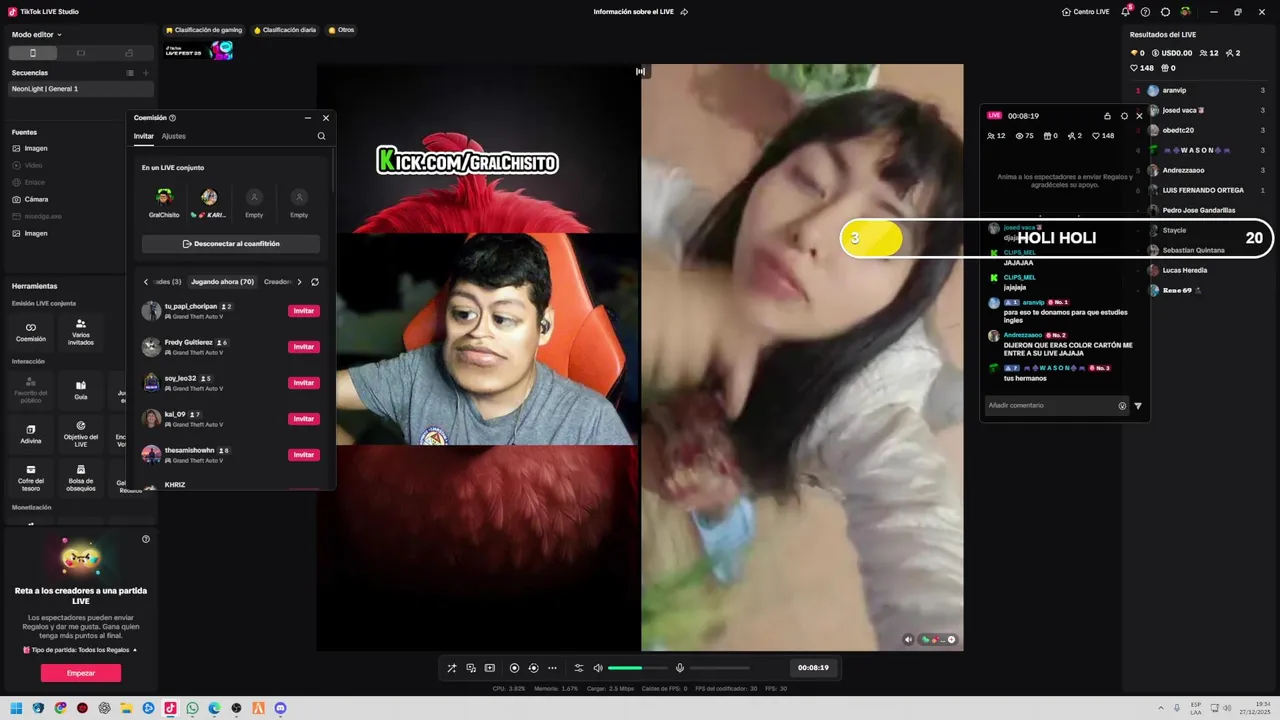Click the first Empty co-host slot
This screenshot has height=720, width=1280.
[x=254, y=202]
